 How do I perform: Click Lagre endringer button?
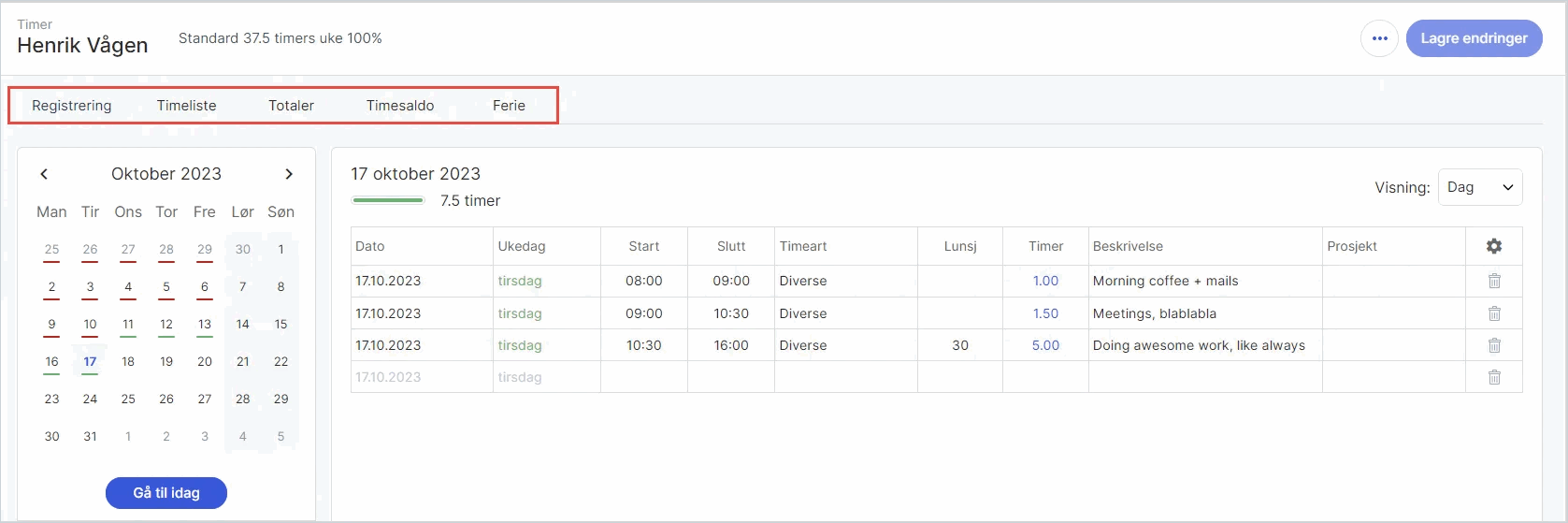point(1474,38)
